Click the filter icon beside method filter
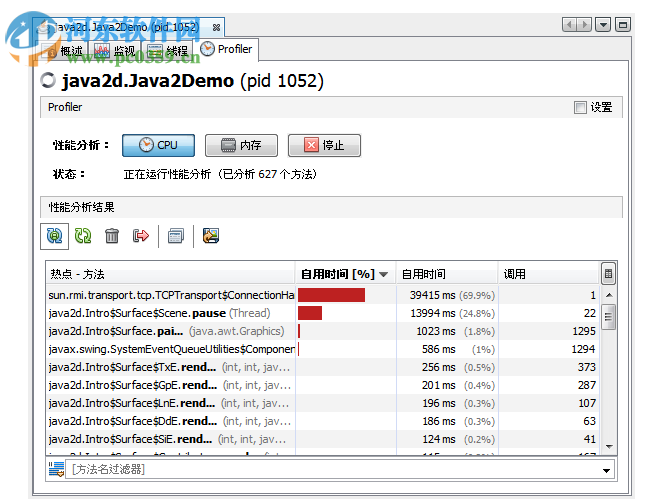The image size is (655, 500). tap(56, 469)
